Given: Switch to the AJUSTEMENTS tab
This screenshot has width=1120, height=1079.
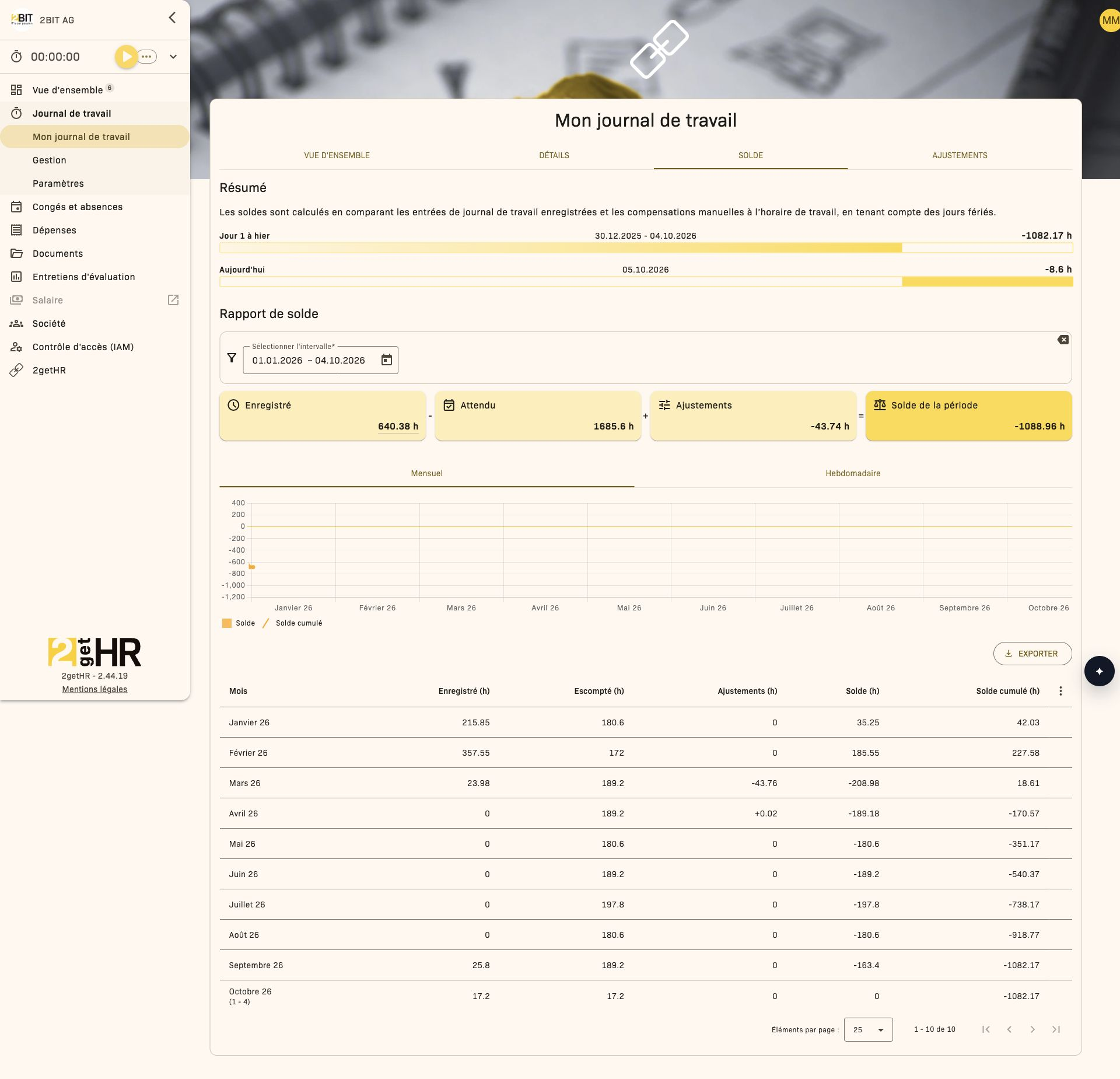Looking at the screenshot, I should [960, 155].
